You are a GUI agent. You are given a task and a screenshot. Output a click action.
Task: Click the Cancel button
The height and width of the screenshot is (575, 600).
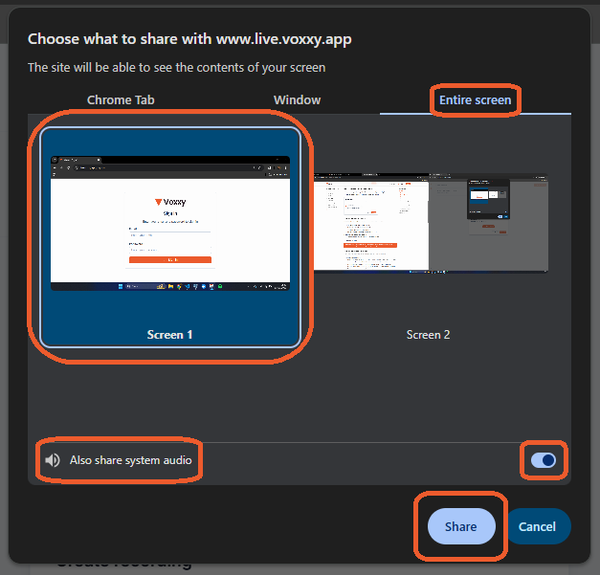[x=537, y=526]
